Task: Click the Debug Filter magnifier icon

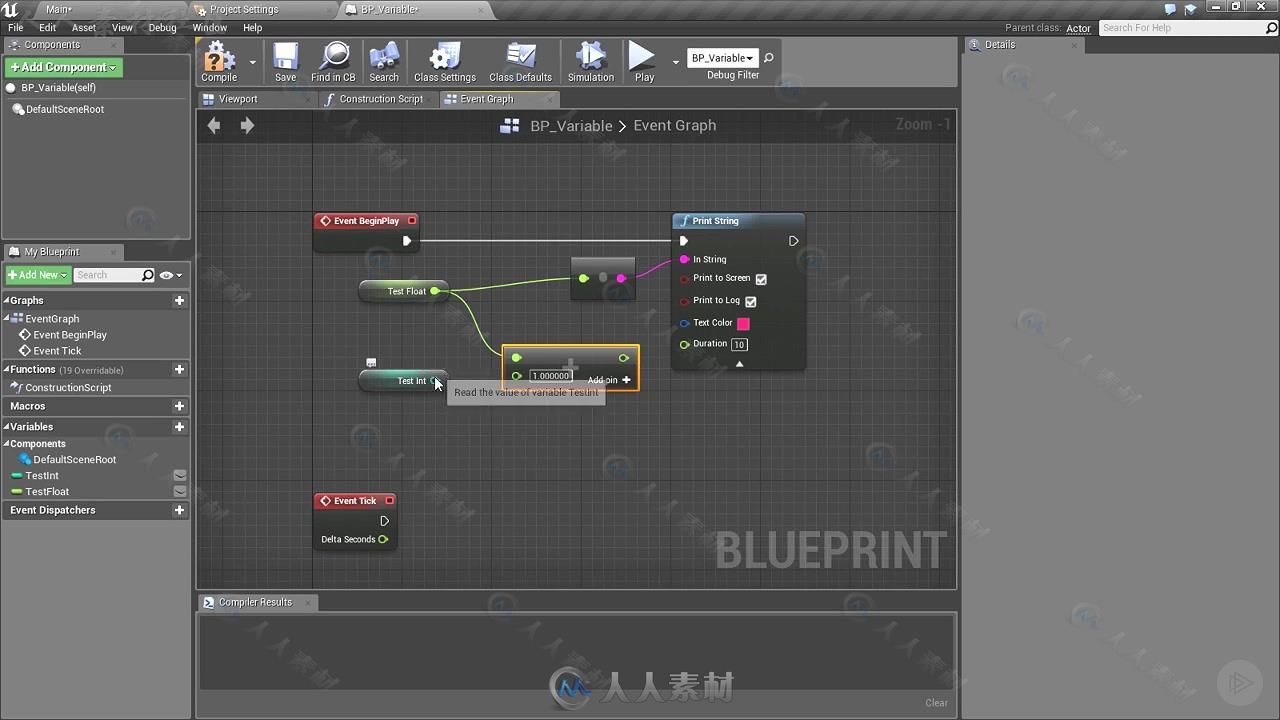Action: [769, 58]
